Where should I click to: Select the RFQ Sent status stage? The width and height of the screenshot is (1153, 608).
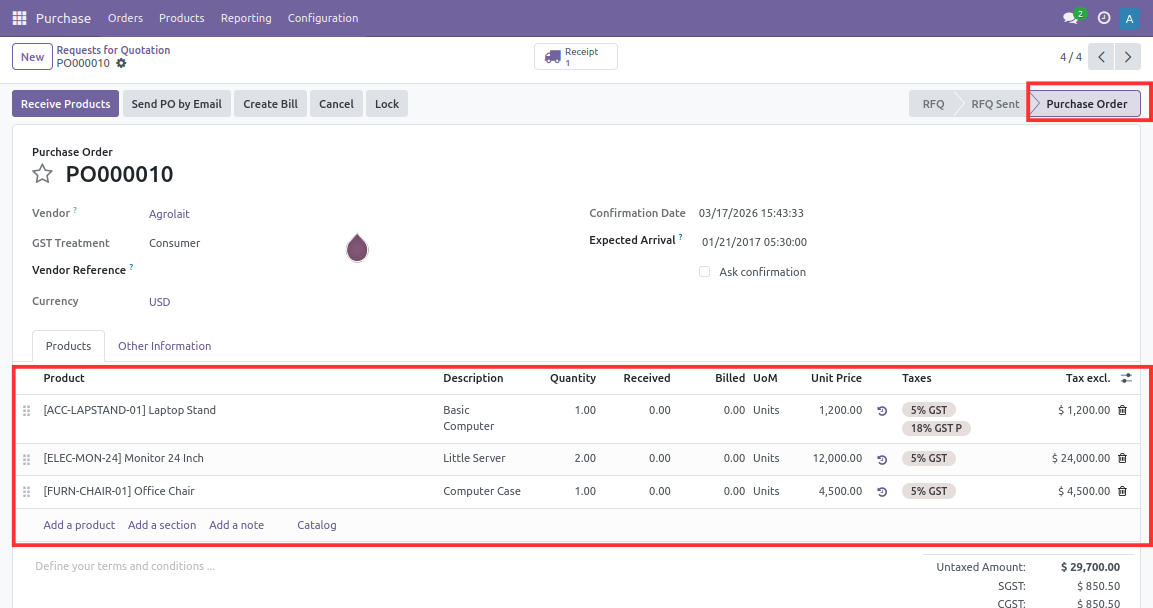tap(995, 104)
